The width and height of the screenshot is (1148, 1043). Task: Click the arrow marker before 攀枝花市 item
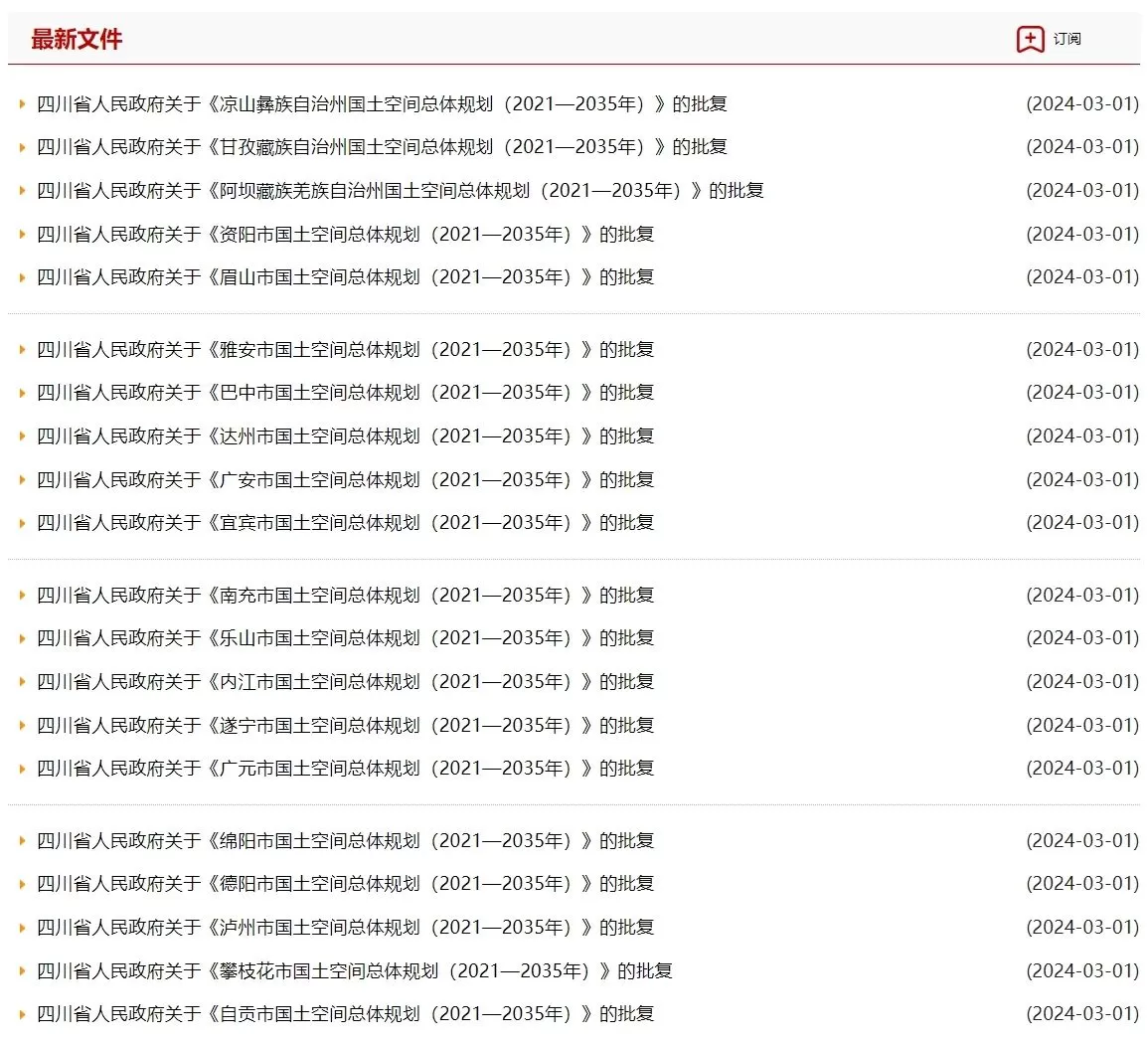point(22,970)
